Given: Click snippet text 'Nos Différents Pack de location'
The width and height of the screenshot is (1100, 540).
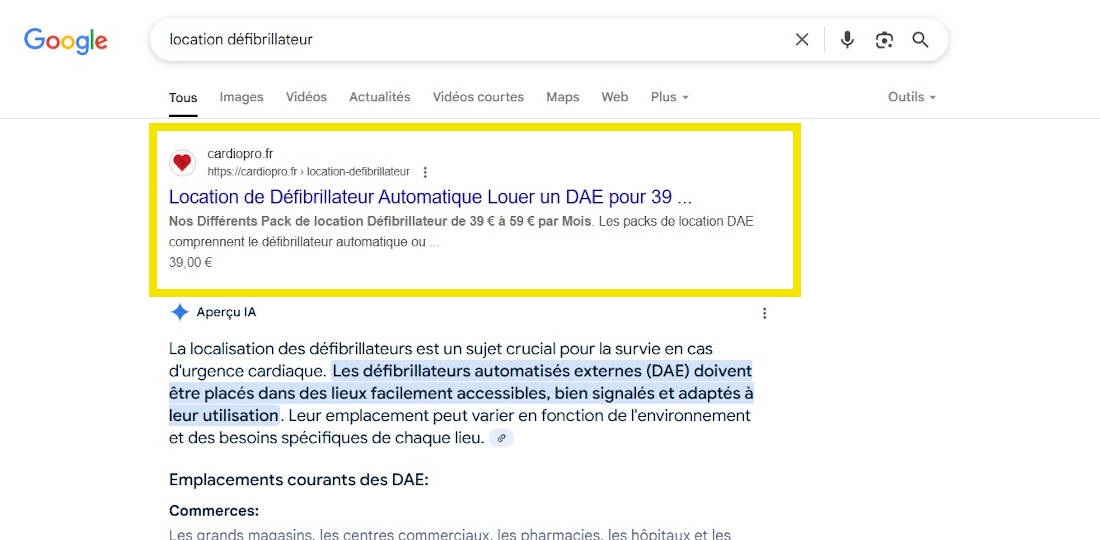Looking at the screenshot, I should 266,222.
